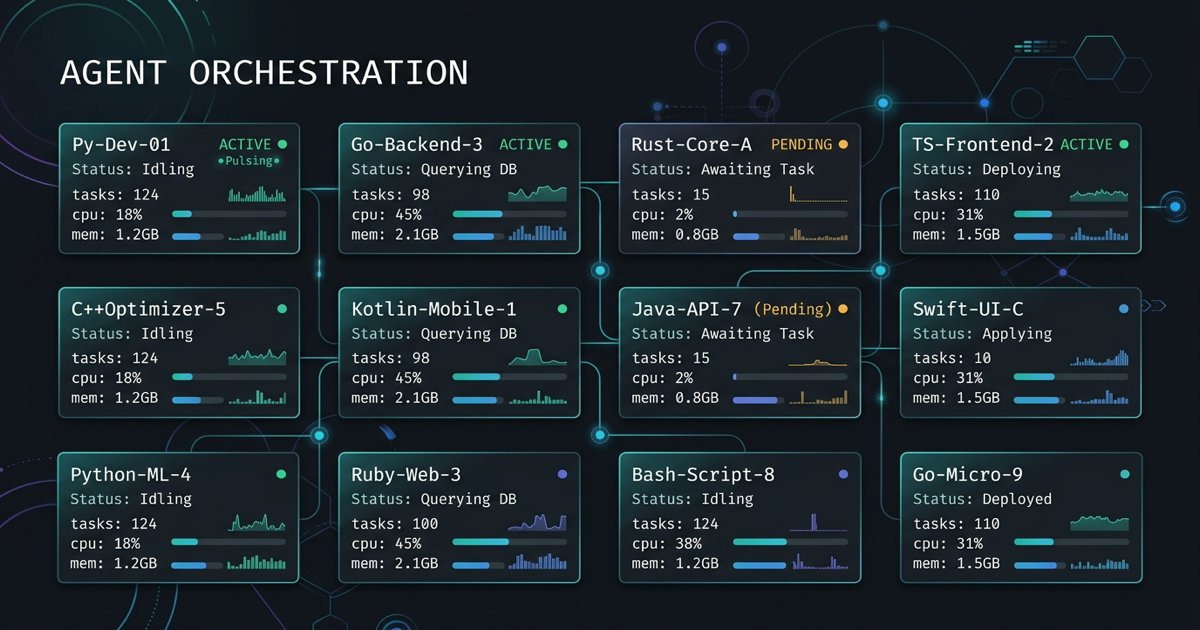Open the purple tasks chart in Ruby-Web-3

pyautogui.click(x=537, y=522)
